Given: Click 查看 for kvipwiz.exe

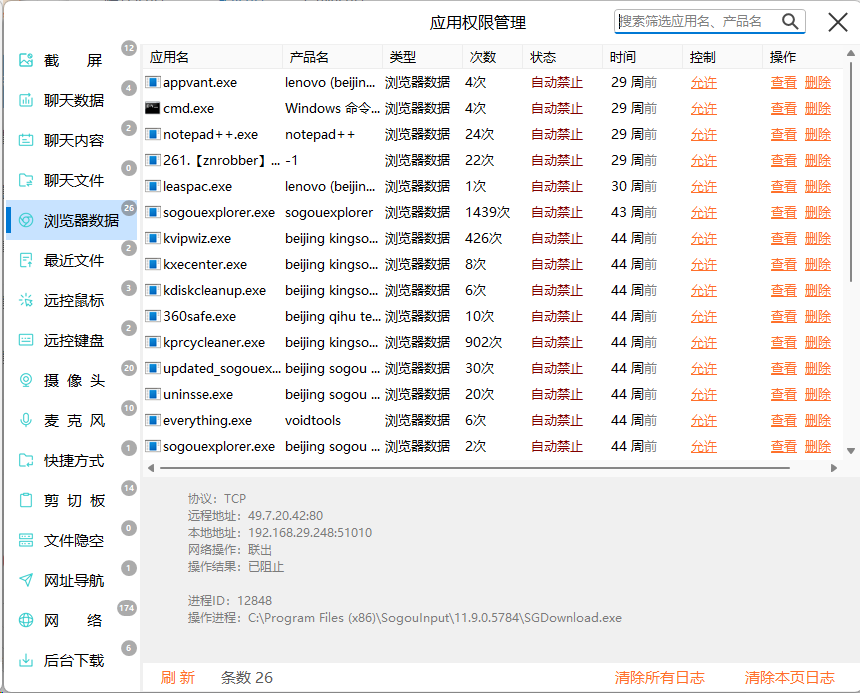Looking at the screenshot, I should 783,238.
